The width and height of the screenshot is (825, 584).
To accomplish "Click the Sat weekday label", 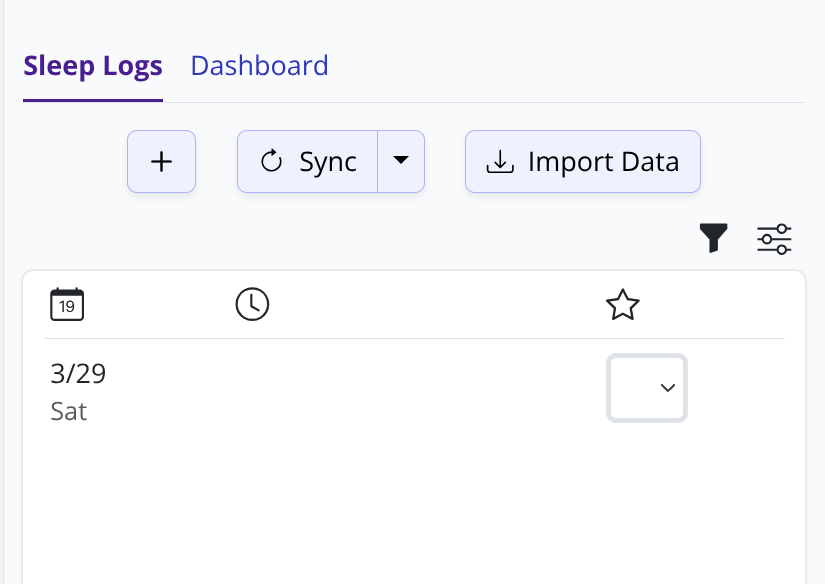I will [68, 411].
